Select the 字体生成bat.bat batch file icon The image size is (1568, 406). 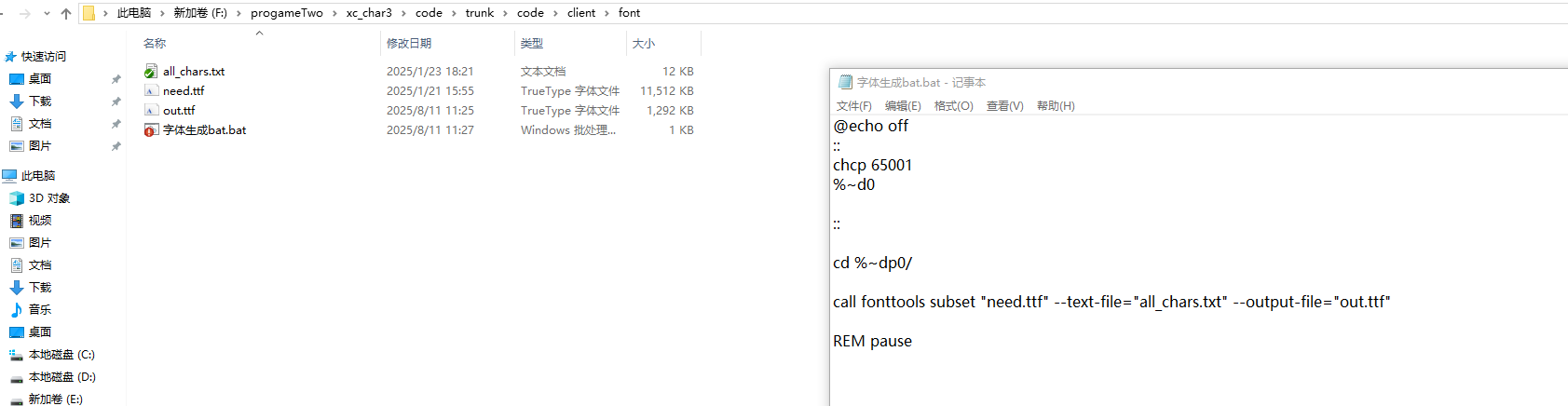[151, 129]
